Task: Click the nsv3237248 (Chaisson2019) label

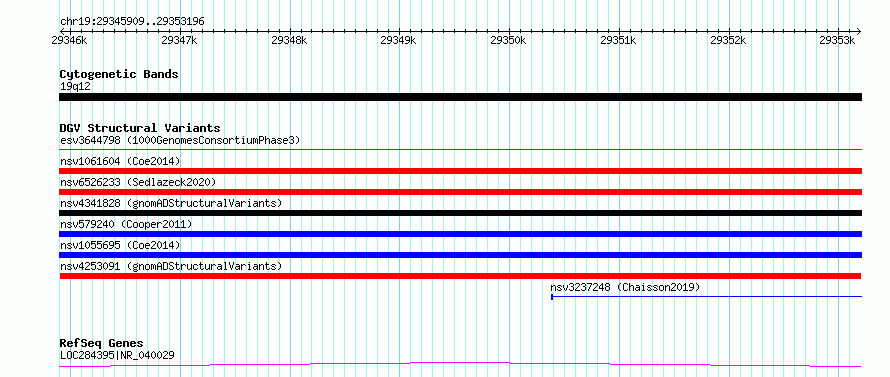Action: [625, 287]
